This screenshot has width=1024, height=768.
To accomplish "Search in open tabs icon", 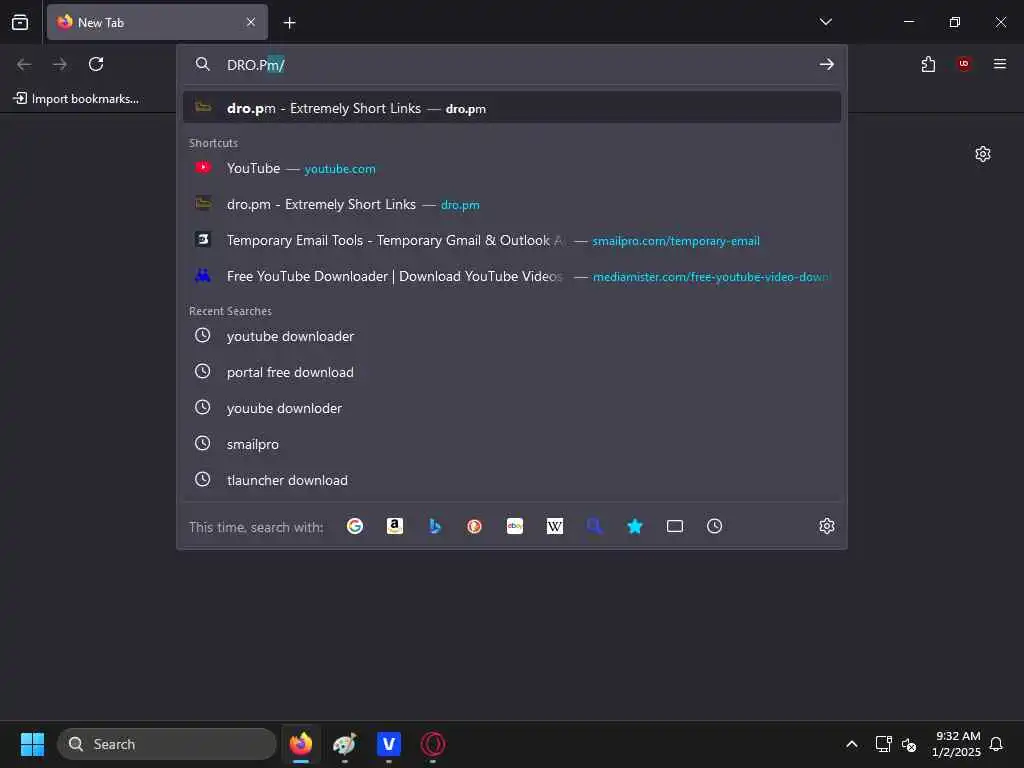I will click(x=675, y=526).
